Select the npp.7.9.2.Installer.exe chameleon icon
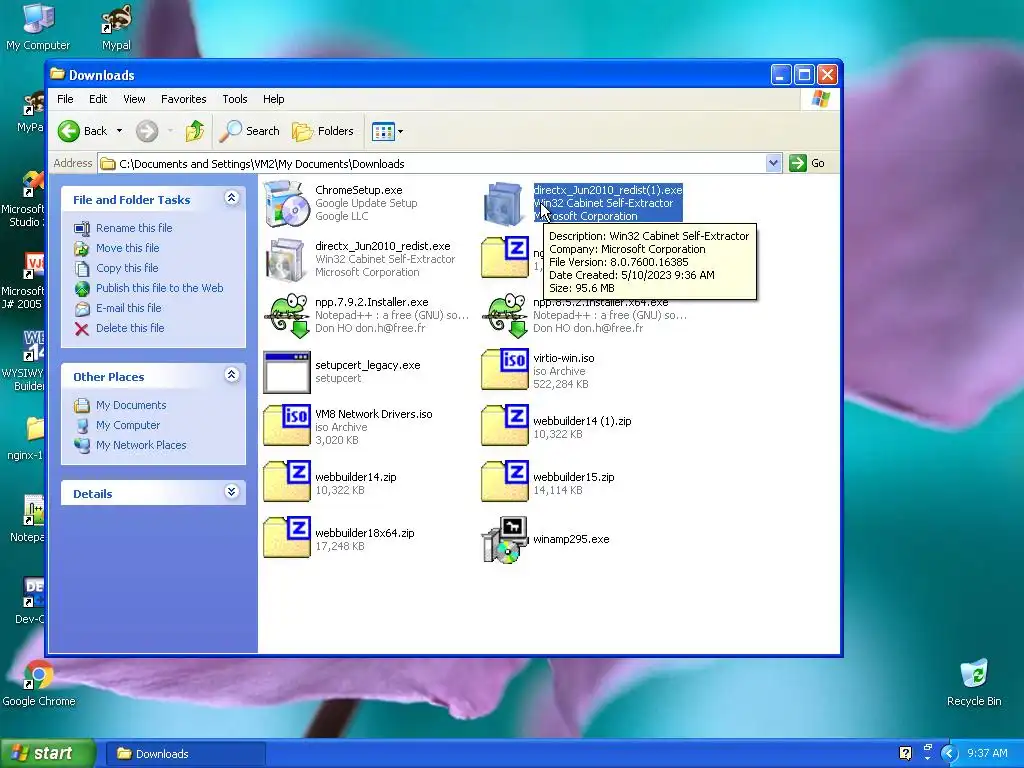Viewport: 1024px width, 768px height. coord(286,315)
